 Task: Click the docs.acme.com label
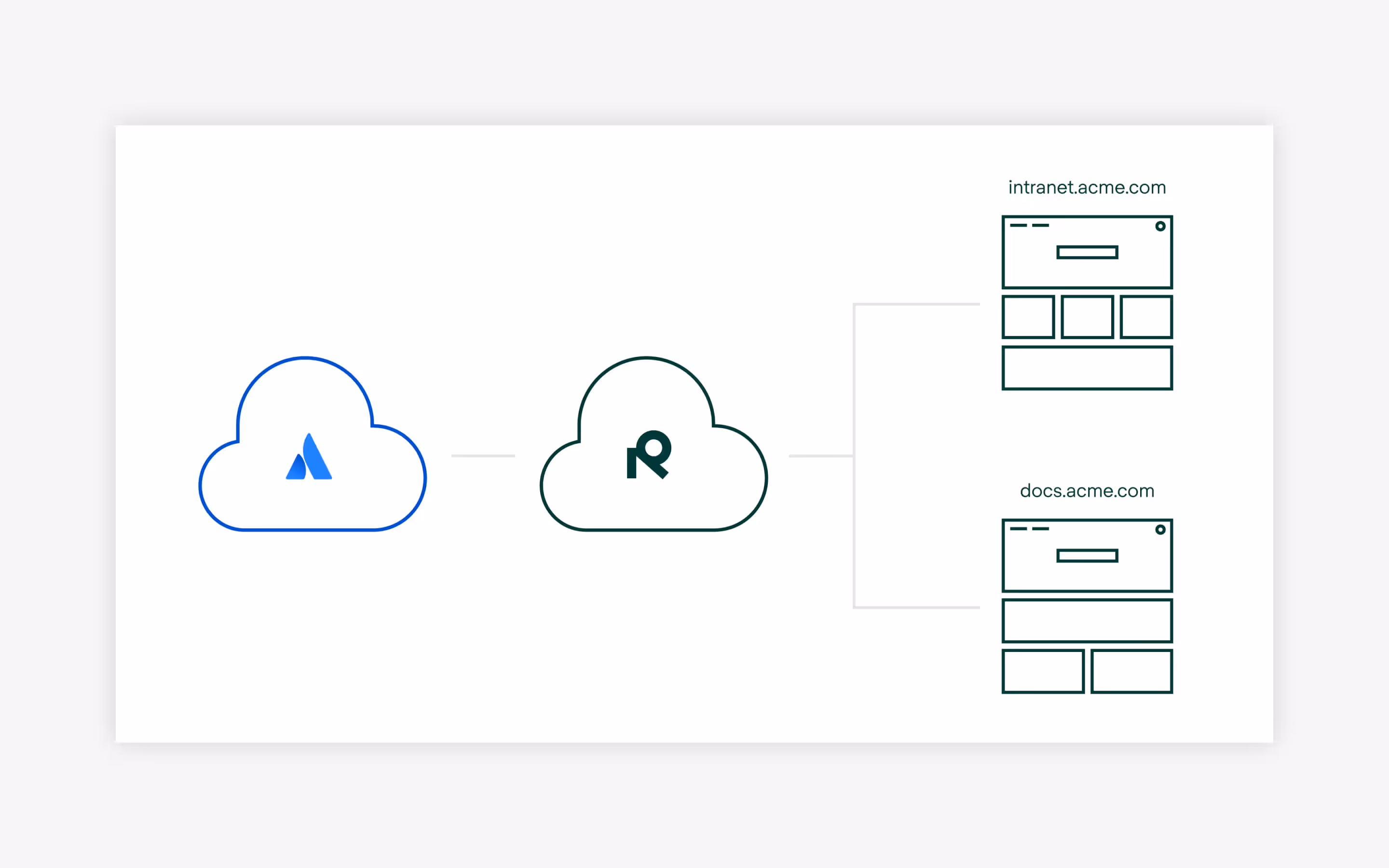1087,491
